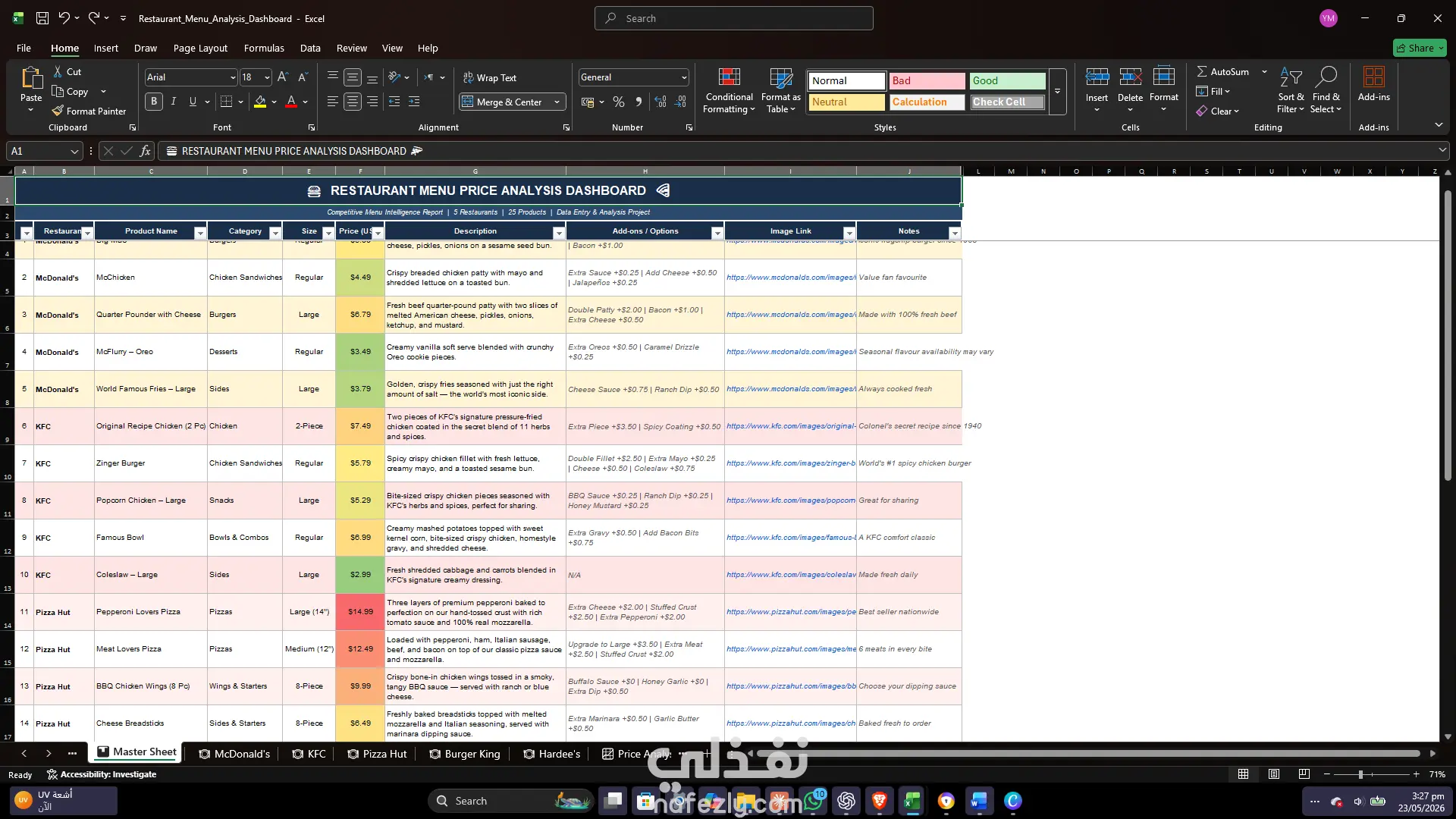The image size is (1456, 819).
Task: Click the Increase Indent icon
Action: pos(414,102)
